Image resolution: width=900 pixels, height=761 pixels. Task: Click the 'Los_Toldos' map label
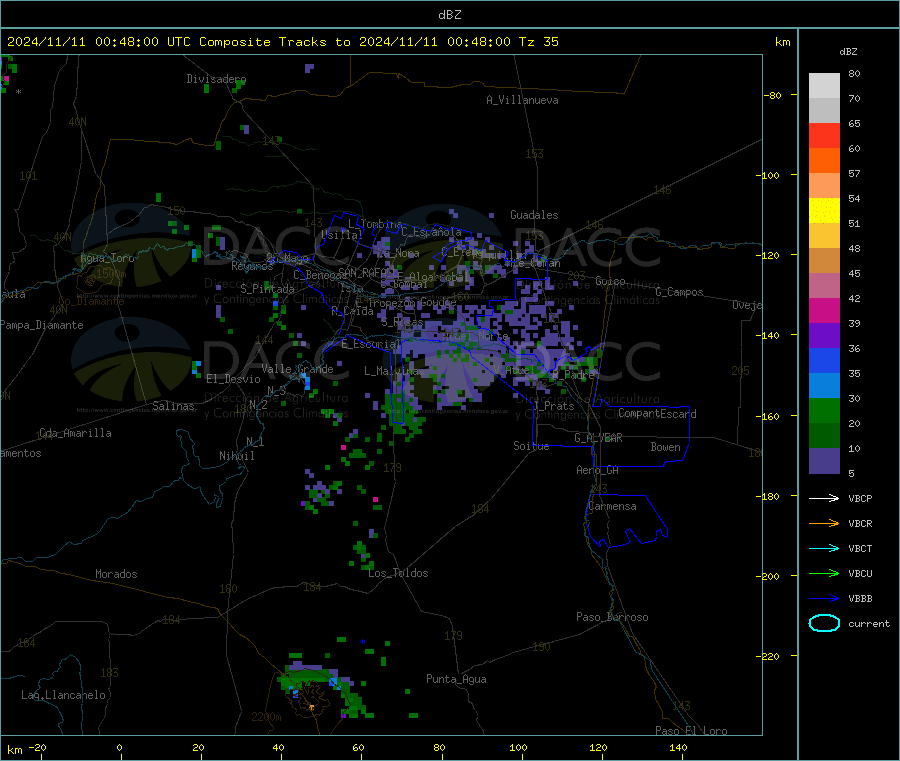click(x=398, y=573)
